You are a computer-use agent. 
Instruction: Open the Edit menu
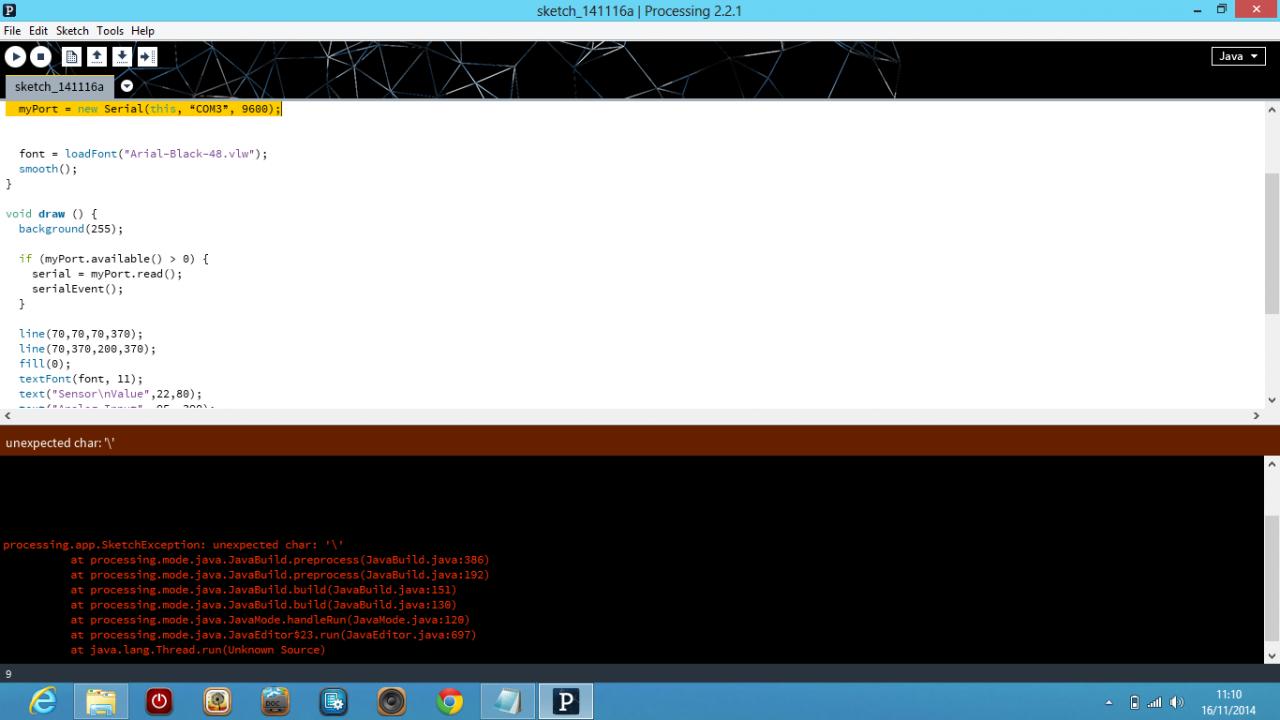coord(38,31)
